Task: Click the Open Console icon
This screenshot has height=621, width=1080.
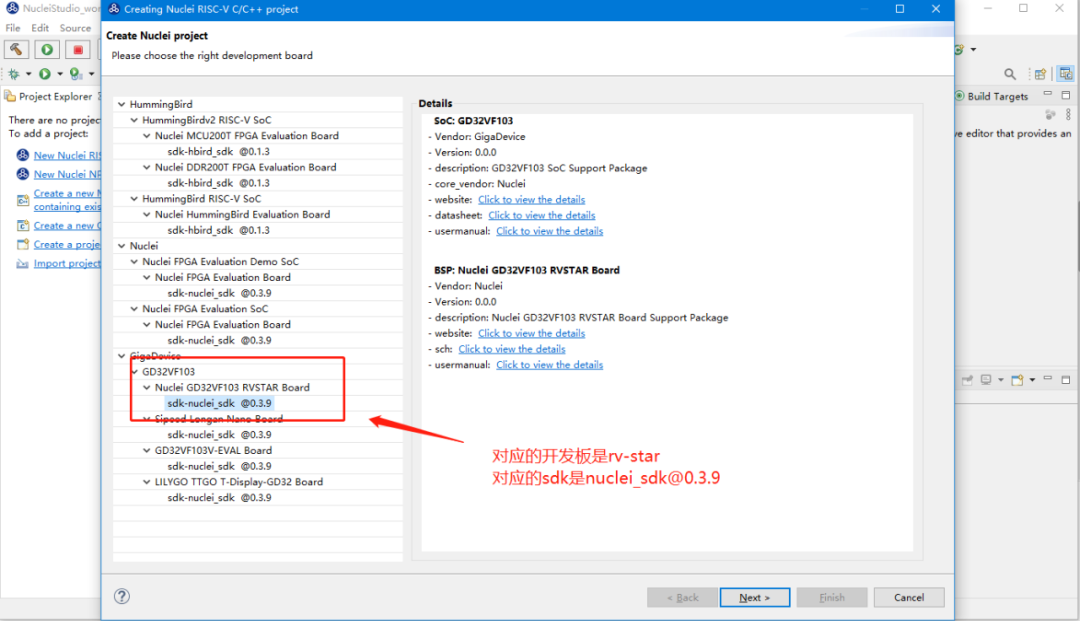Action: [x=1017, y=380]
